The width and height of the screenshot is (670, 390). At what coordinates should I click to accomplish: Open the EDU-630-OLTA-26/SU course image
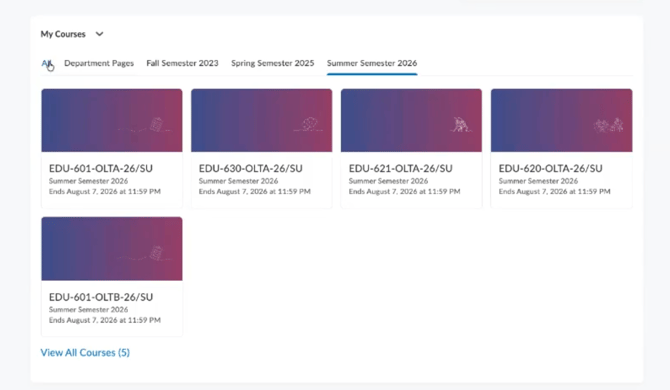coord(262,120)
